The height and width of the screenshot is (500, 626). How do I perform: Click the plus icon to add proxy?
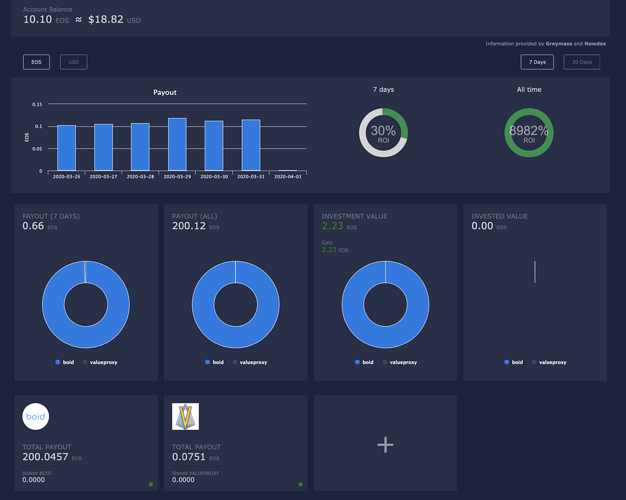[385, 444]
